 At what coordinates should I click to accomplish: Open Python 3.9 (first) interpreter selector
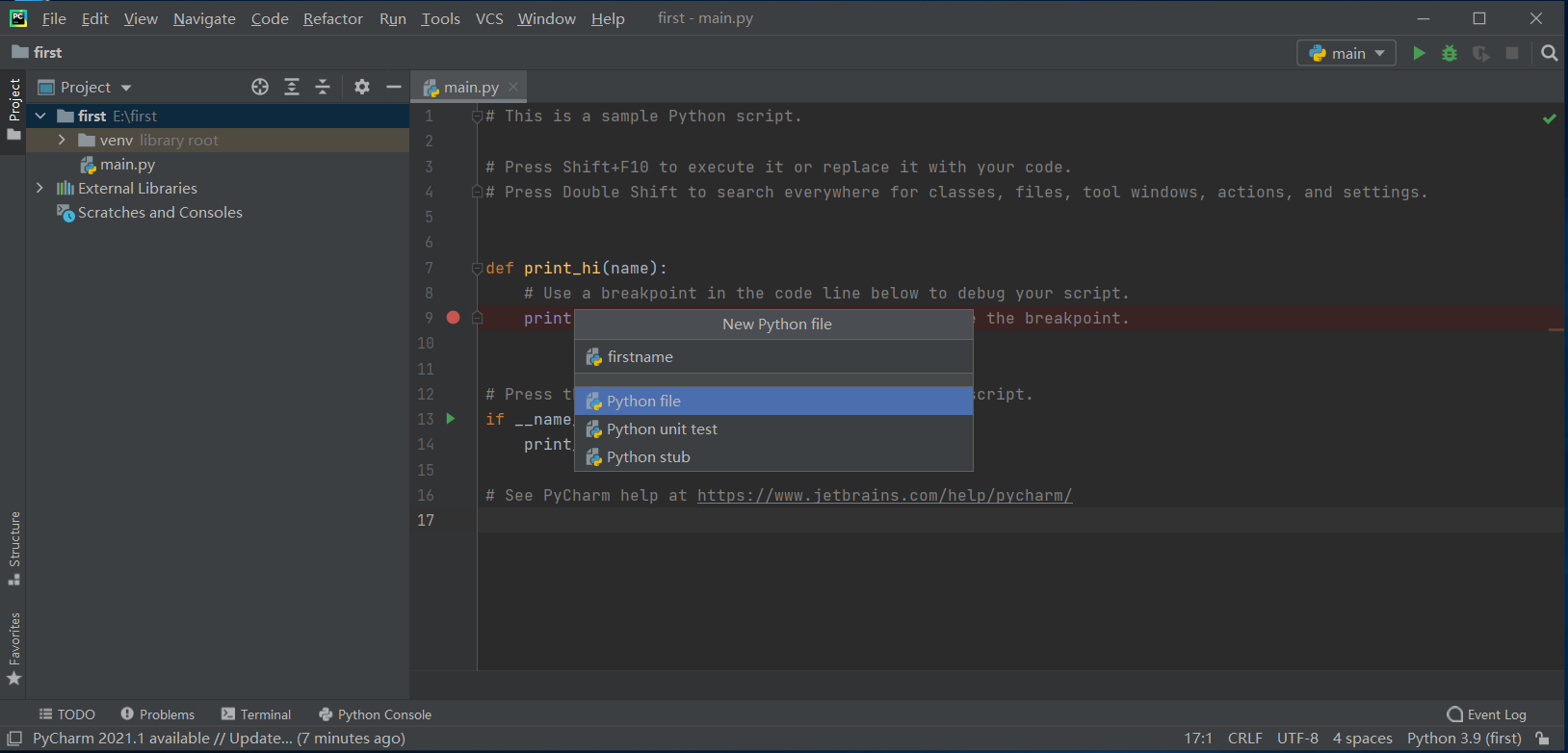pos(1464,739)
